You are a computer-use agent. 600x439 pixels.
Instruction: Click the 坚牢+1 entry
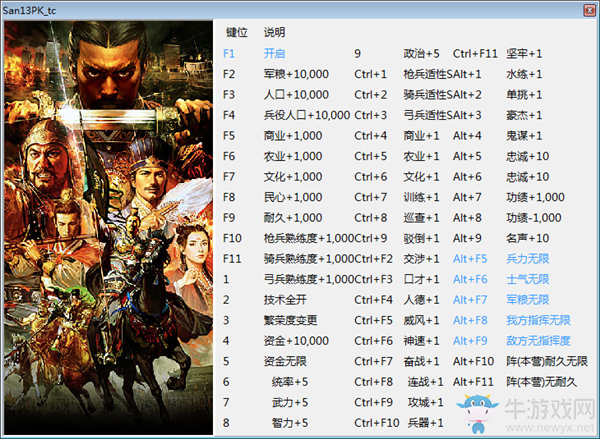click(x=524, y=53)
